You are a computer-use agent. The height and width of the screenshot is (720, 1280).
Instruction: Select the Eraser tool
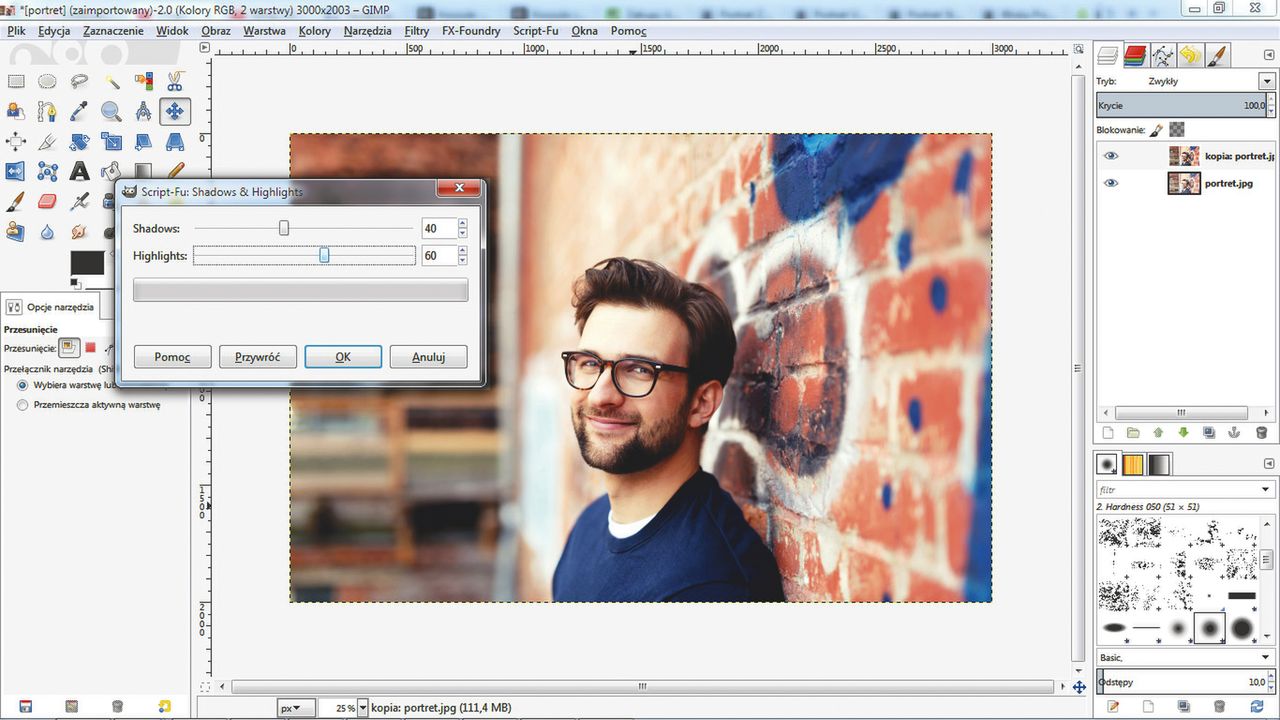coord(47,202)
